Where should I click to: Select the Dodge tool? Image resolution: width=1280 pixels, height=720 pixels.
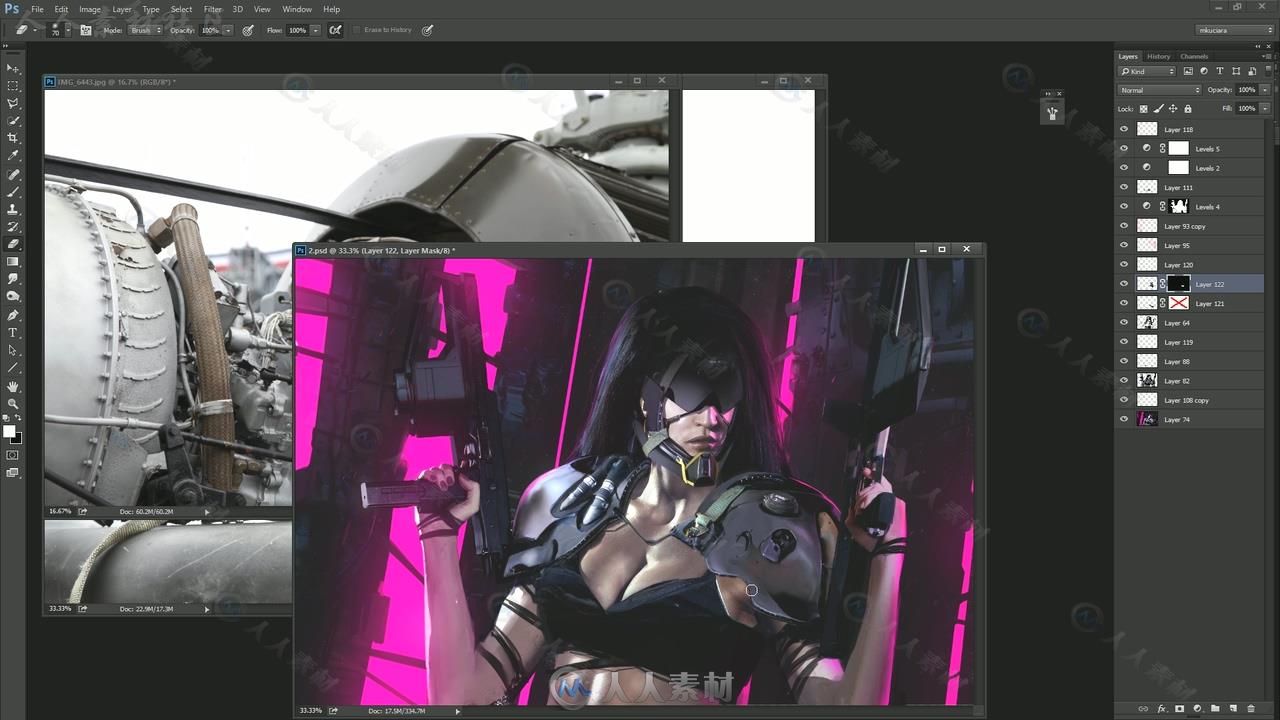tap(13, 297)
